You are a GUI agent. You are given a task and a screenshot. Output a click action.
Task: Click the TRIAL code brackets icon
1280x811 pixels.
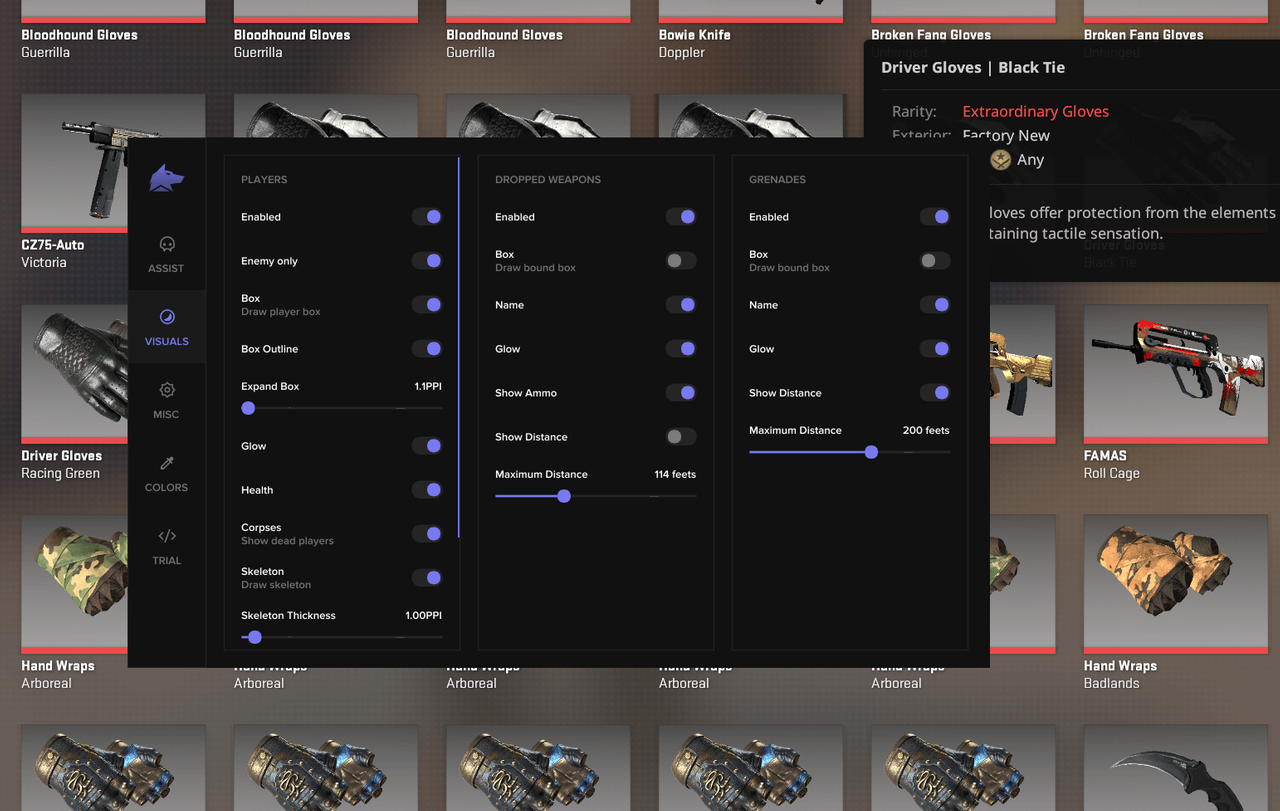(x=166, y=537)
